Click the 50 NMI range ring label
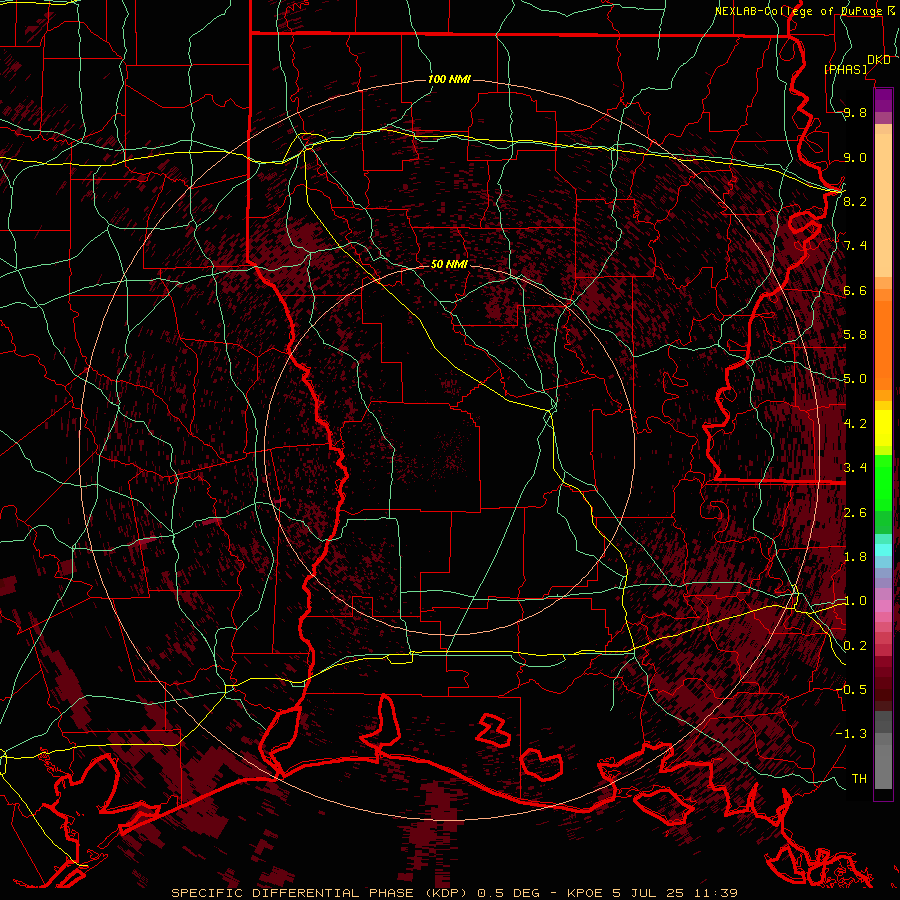 point(449,264)
